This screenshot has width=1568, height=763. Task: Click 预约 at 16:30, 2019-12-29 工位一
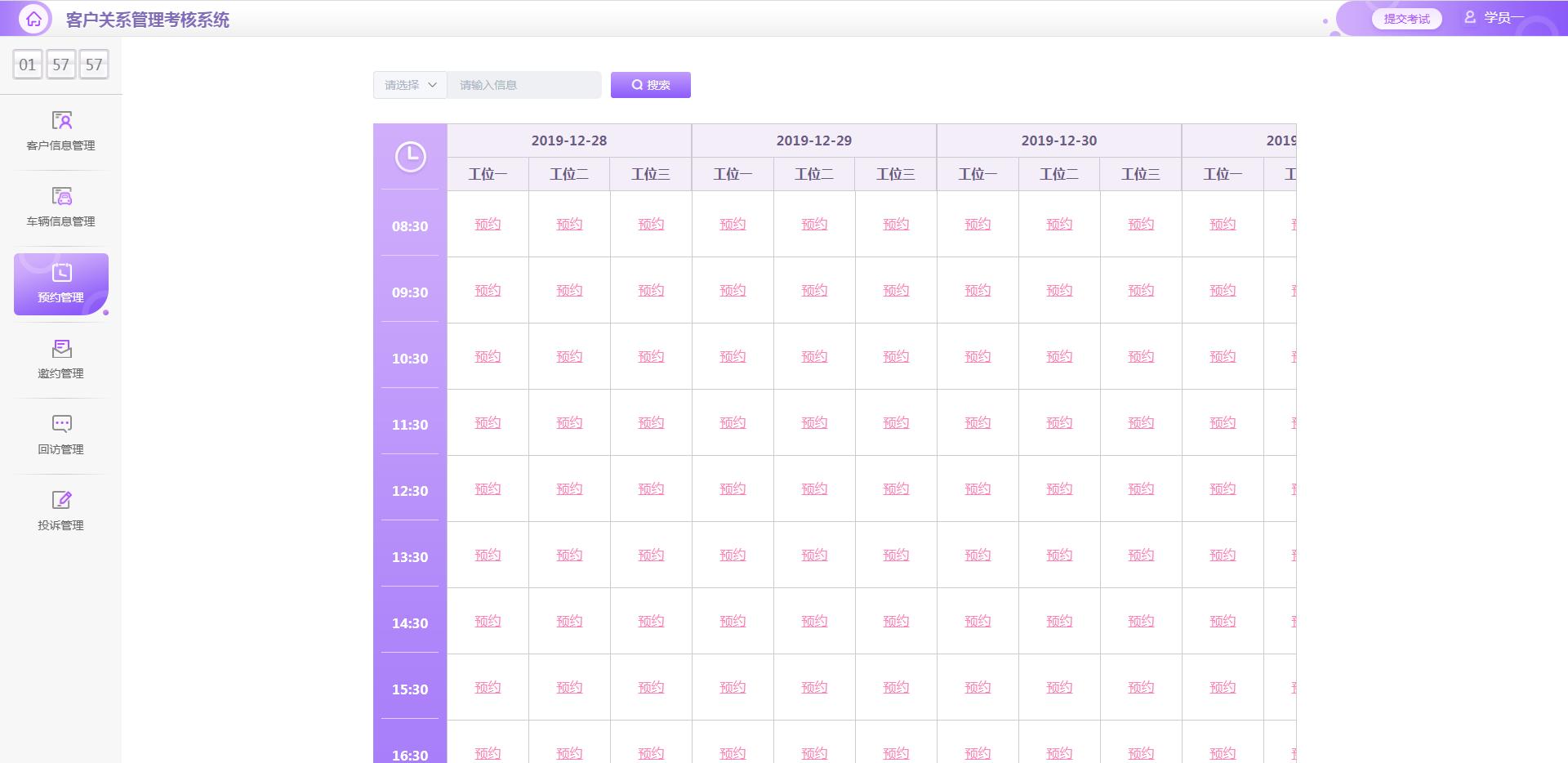pyautogui.click(x=733, y=753)
